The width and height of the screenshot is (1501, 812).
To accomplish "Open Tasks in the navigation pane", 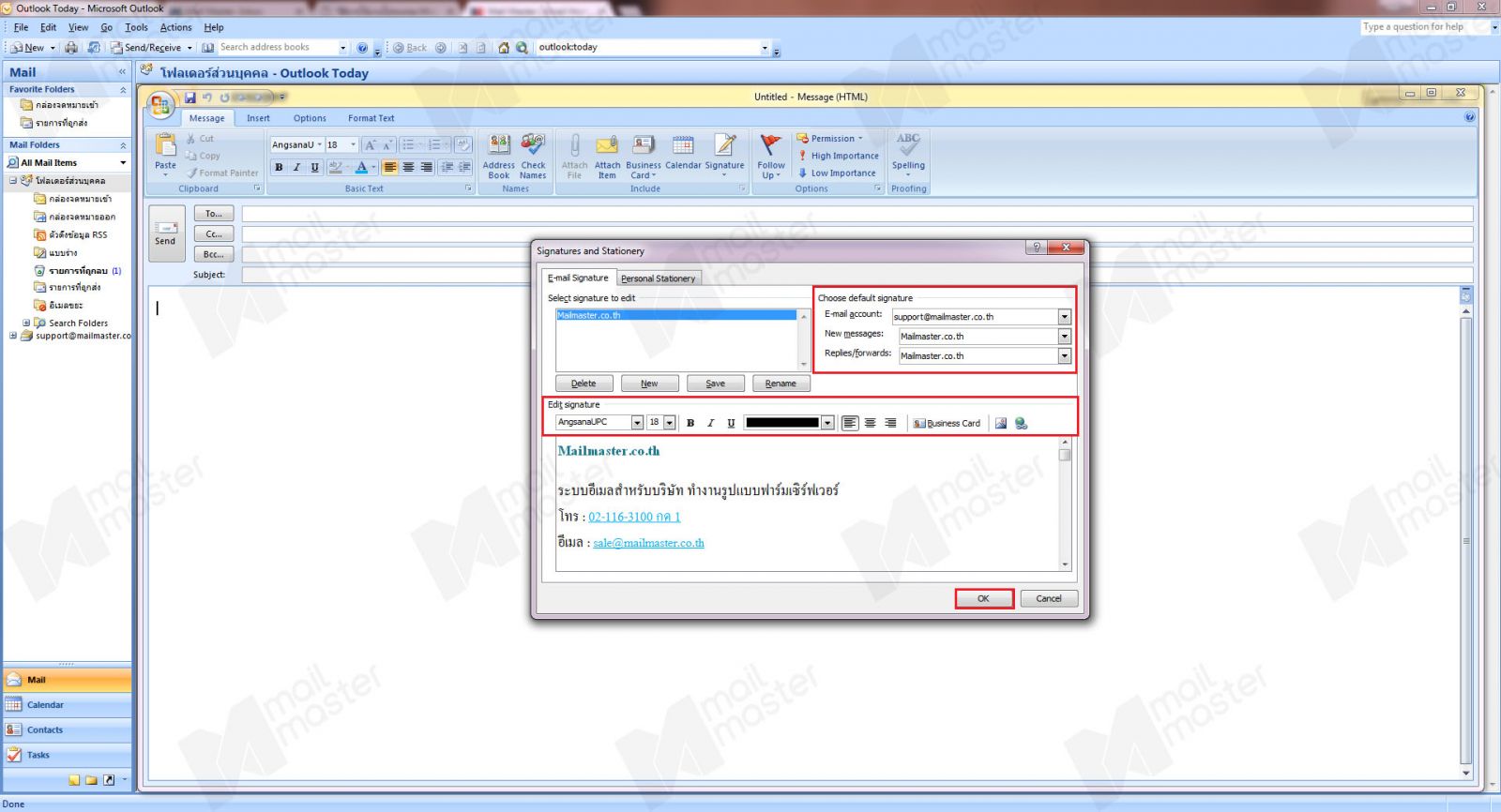I will pos(67,755).
